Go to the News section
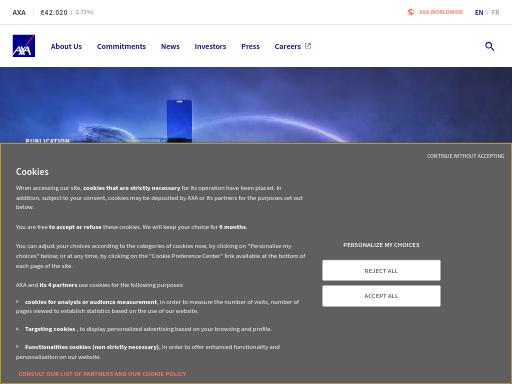Viewport: 512px width, 384px height. point(170,46)
